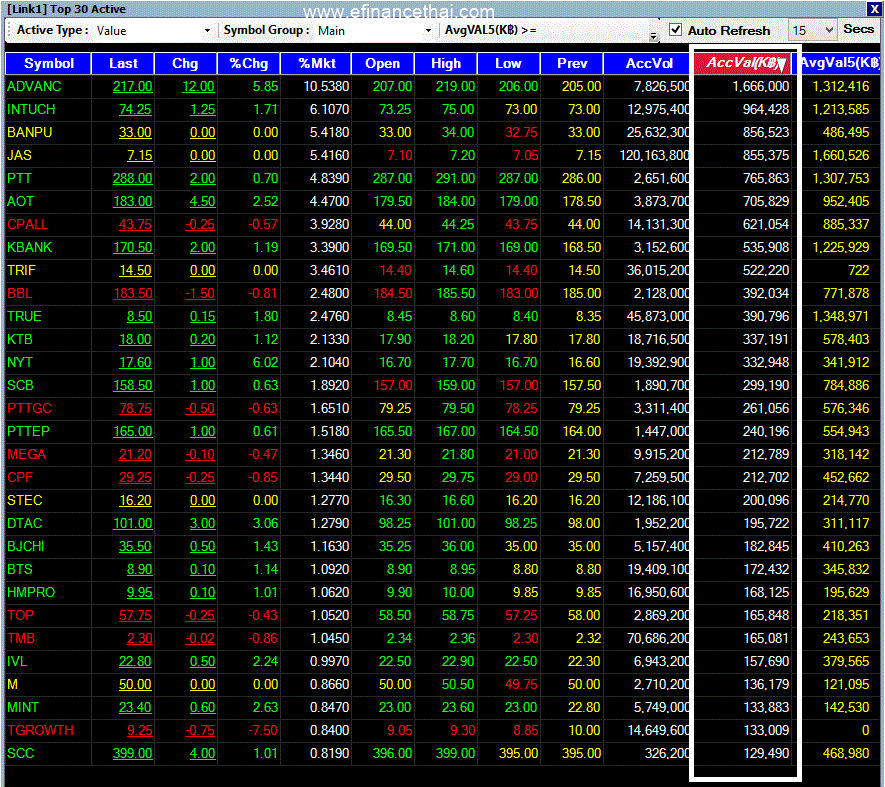Select the BBL symbol
This screenshot has width=885, height=787.
click(x=20, y=294)
